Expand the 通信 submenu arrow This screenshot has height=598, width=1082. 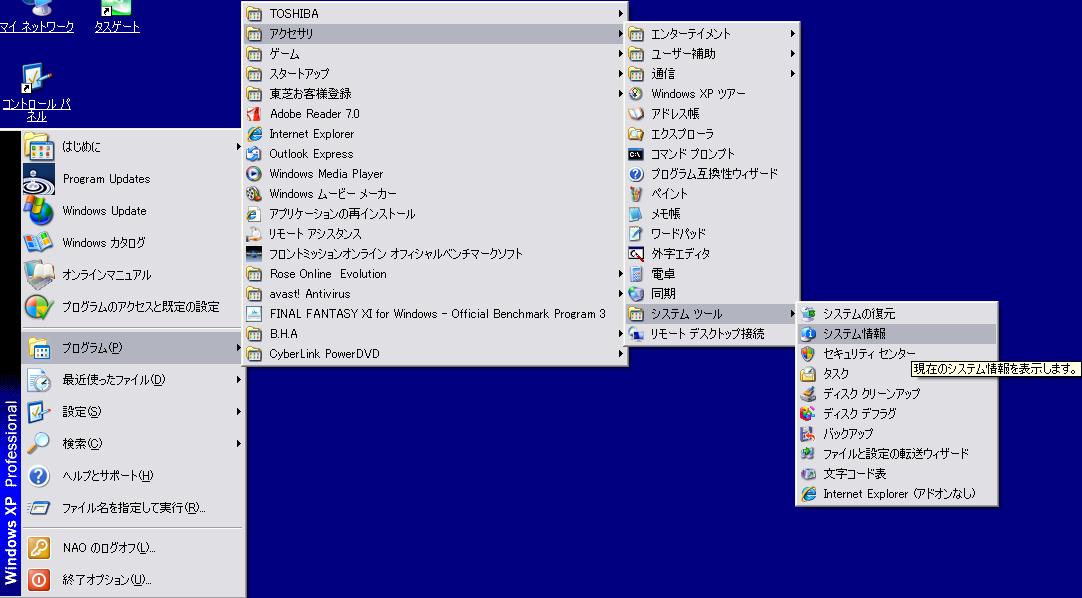[792, 73]
